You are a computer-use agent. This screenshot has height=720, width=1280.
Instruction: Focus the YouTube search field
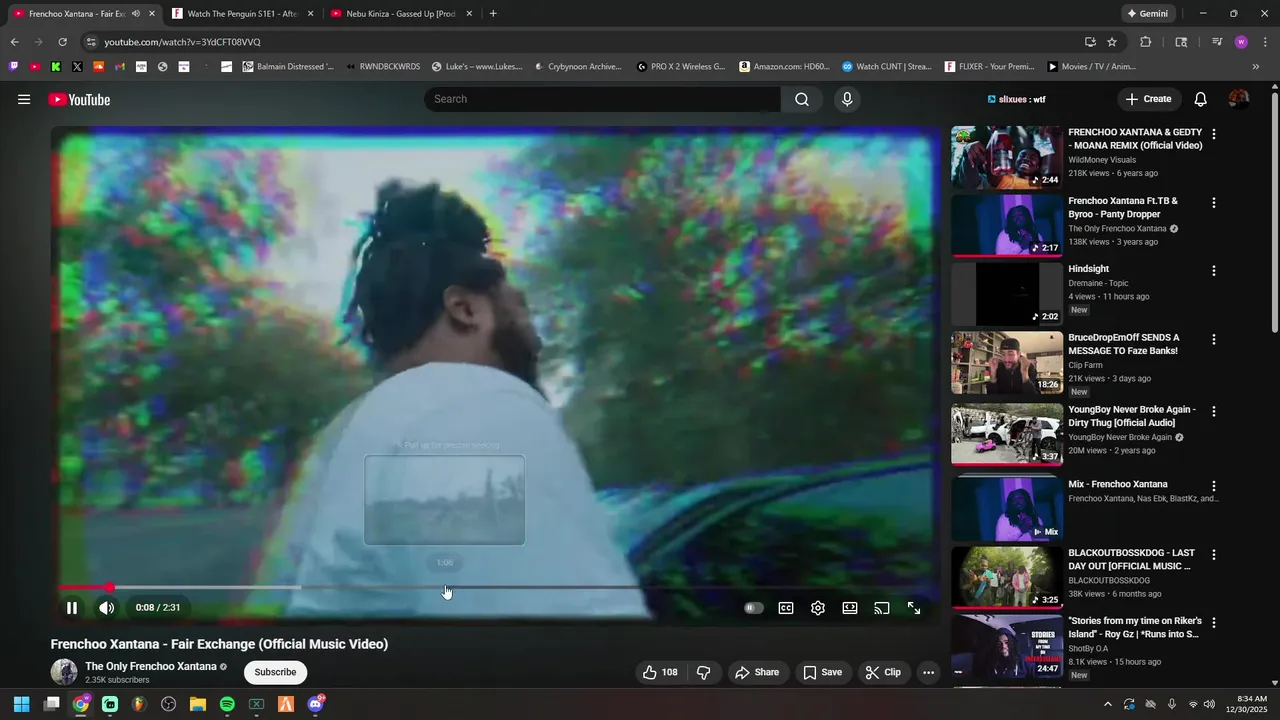click(602, 99)
